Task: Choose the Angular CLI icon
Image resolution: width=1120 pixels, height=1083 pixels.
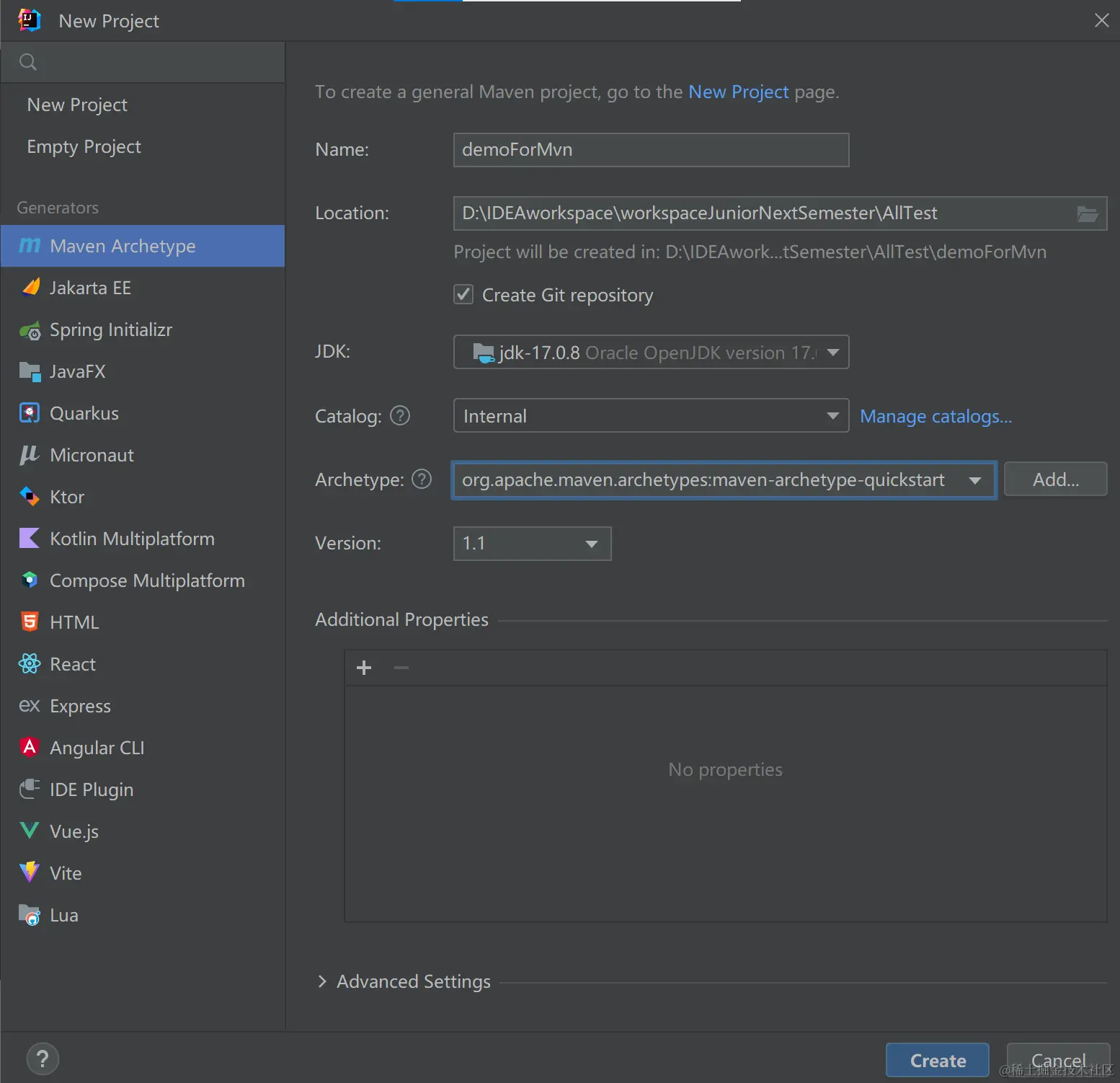Action: 30,747
